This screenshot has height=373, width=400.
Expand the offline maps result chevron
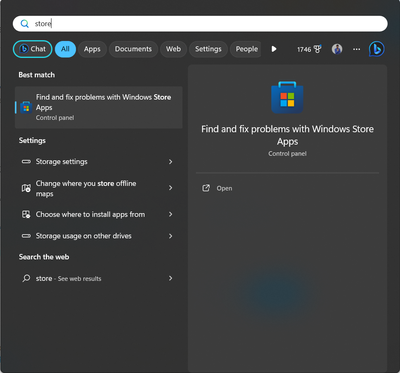pyautogui.click(x=170, y=188)
